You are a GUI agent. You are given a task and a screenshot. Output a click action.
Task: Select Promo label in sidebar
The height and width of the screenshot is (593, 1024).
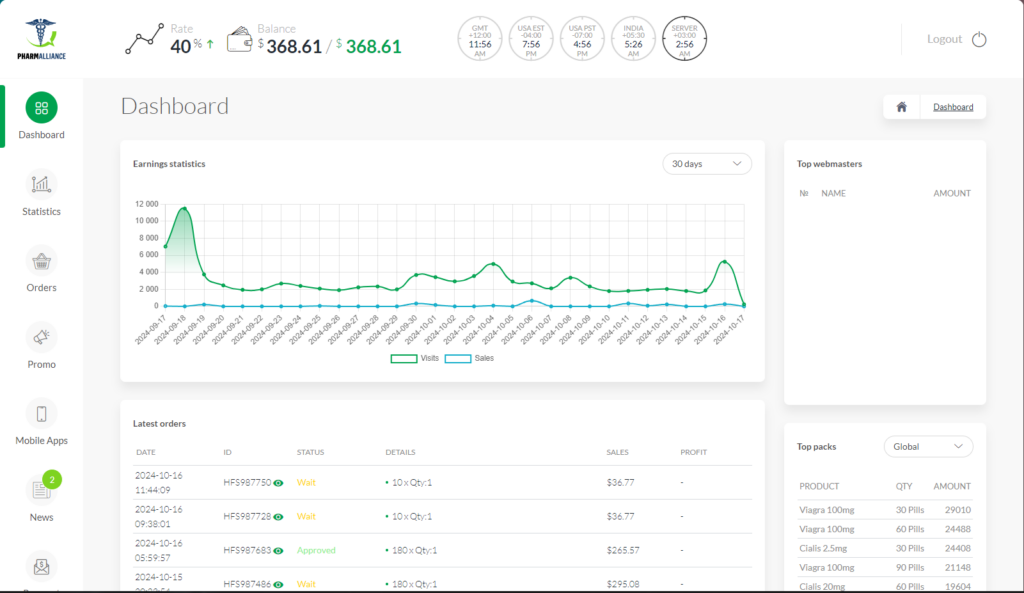(41, 364)
